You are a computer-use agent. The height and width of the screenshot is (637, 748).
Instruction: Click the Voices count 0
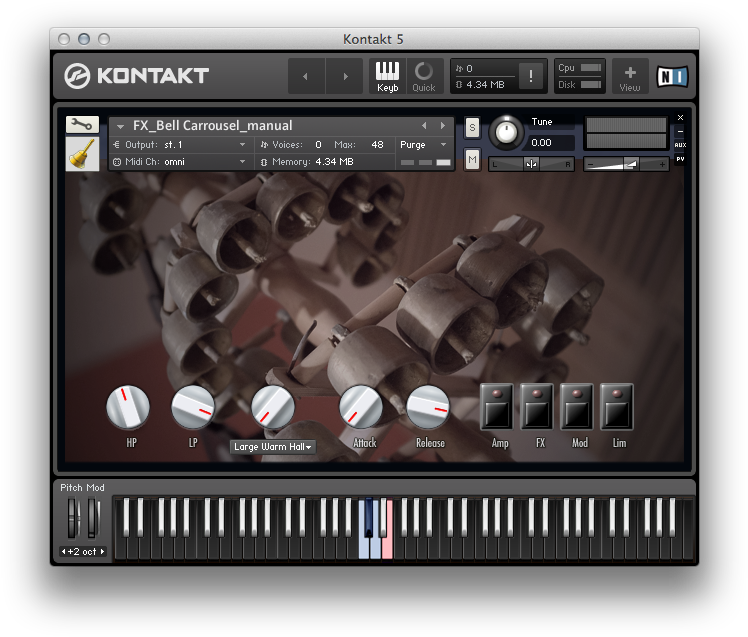click(x=318, y=145)
